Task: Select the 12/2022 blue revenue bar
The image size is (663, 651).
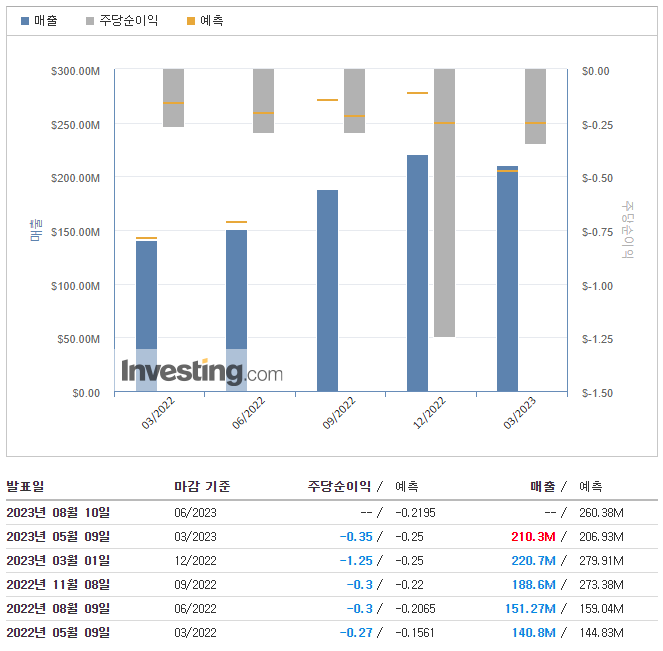Action: pos(417,273)
